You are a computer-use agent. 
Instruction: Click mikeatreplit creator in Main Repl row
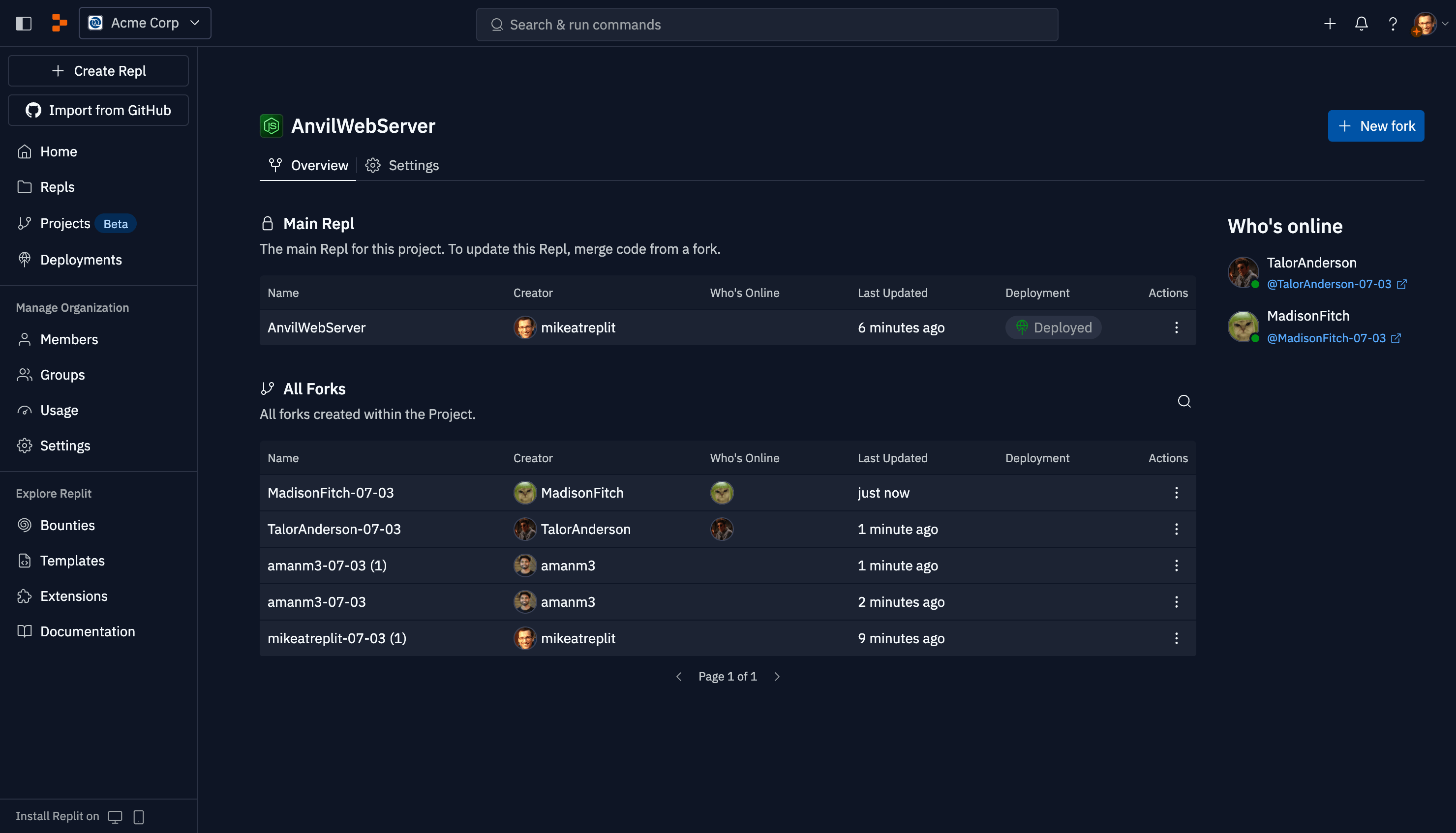point(565,328)
